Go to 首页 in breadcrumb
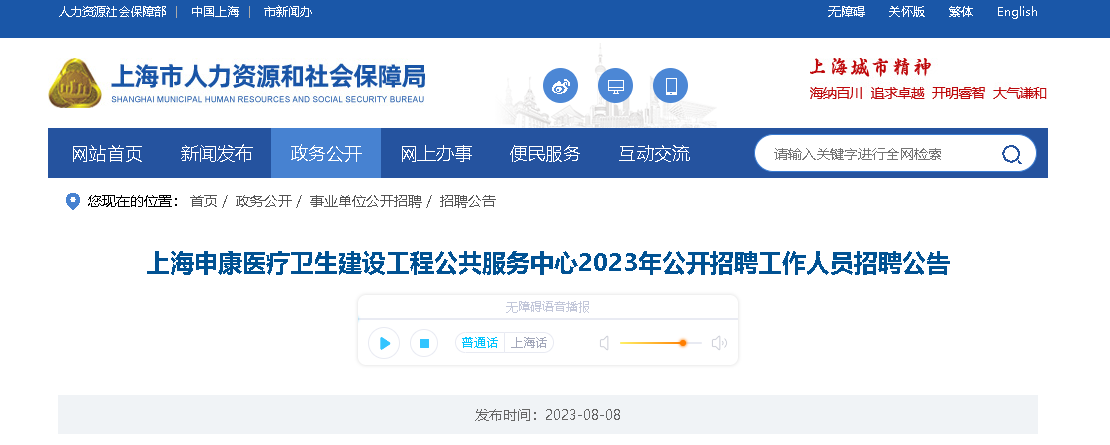This screenshot has height=445, width=1110. [204, 202]
